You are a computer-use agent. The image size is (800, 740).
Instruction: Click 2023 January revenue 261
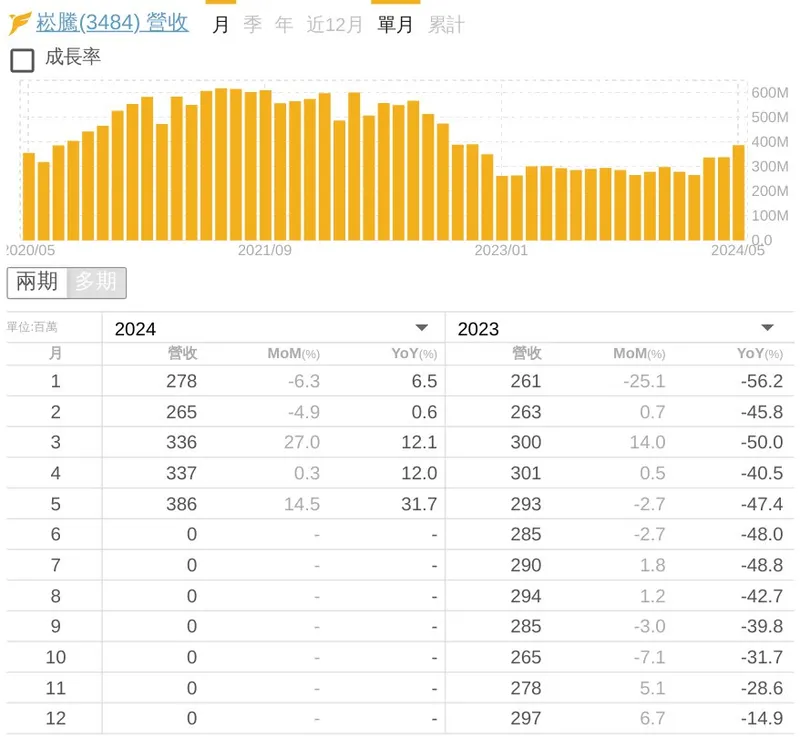tap(526, 381)
